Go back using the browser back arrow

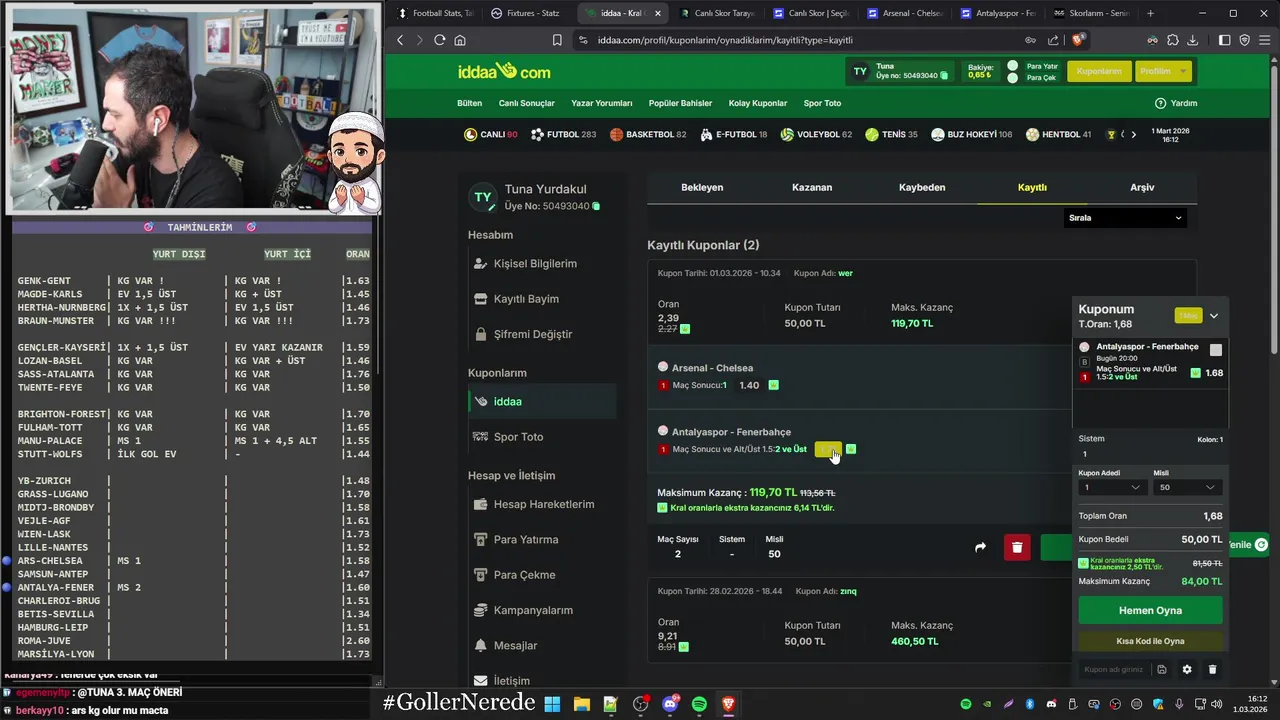[x=400, y=40]
